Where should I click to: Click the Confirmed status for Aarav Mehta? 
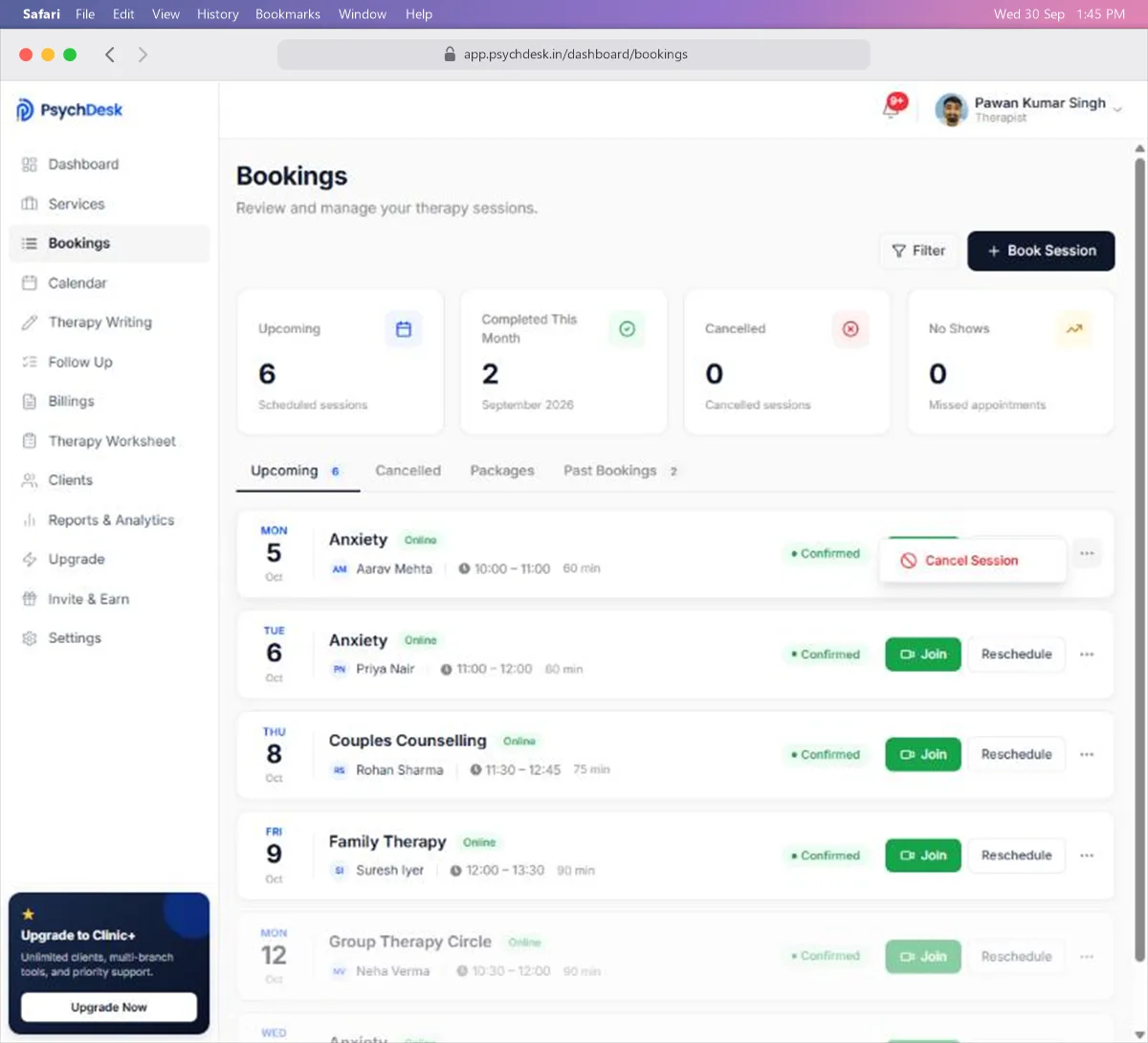tap(826, 554)
